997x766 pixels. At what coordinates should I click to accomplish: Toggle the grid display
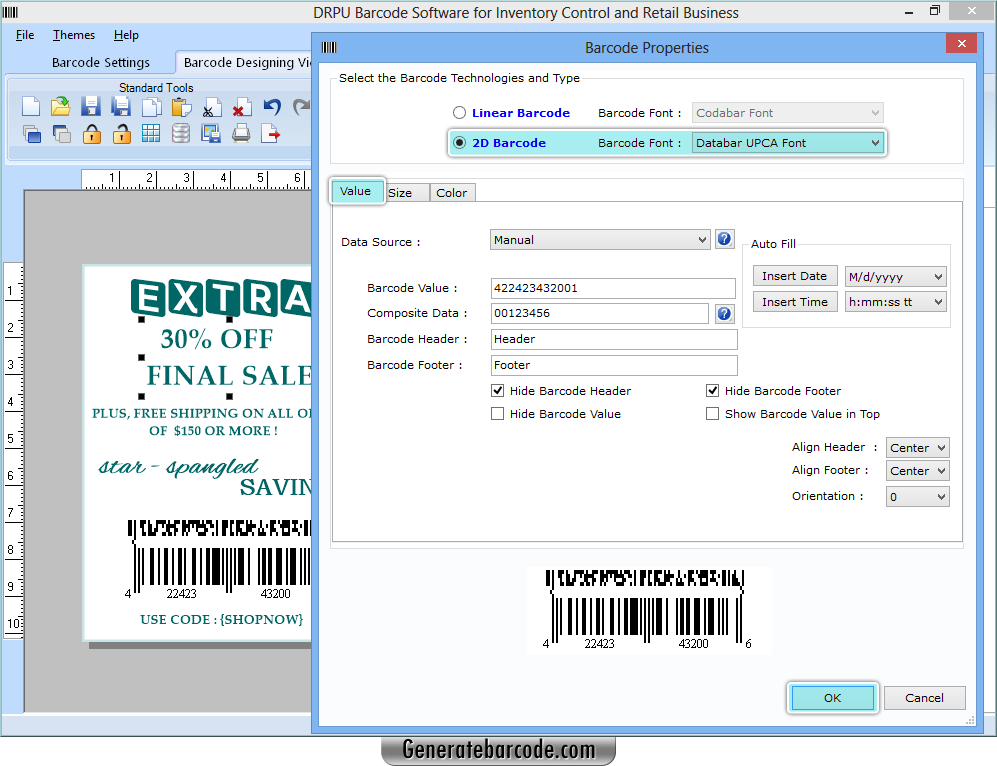(x=151, y=133)
